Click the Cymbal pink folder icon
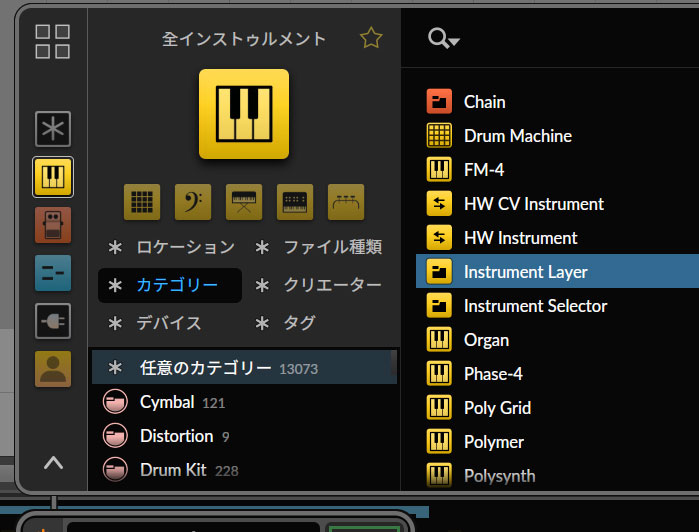Image resolution: width=699 pixels, height=532 pixels. (115, 402)
